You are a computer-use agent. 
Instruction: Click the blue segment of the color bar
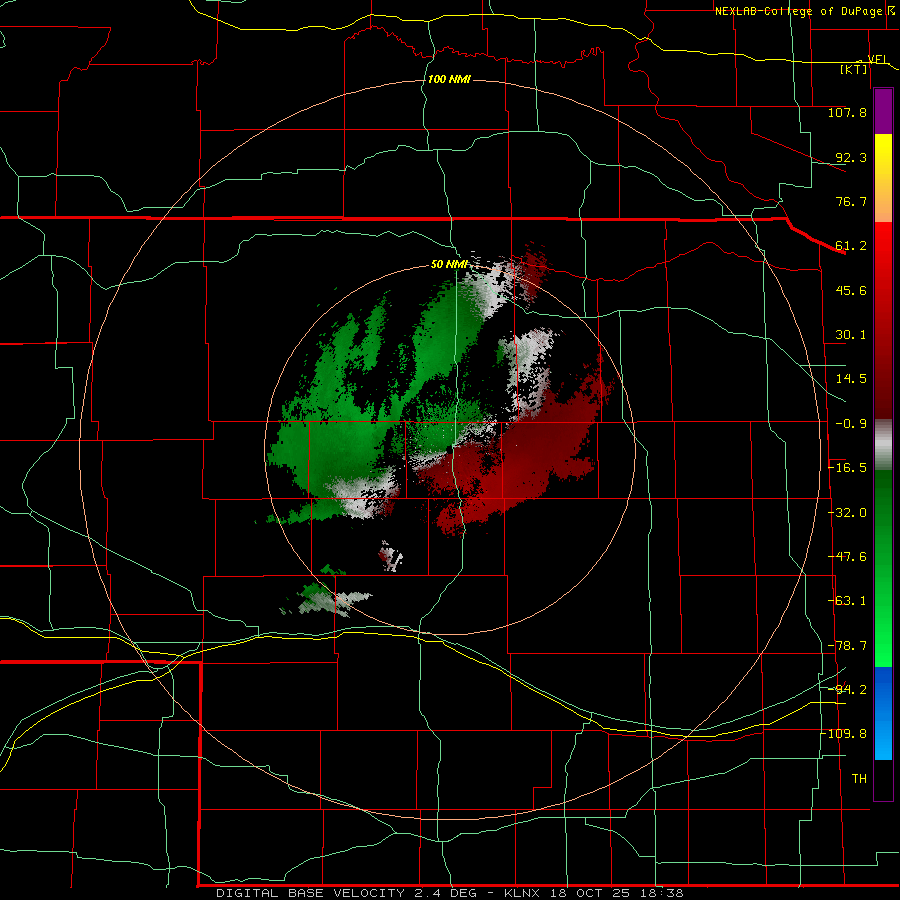click(883, 713)
